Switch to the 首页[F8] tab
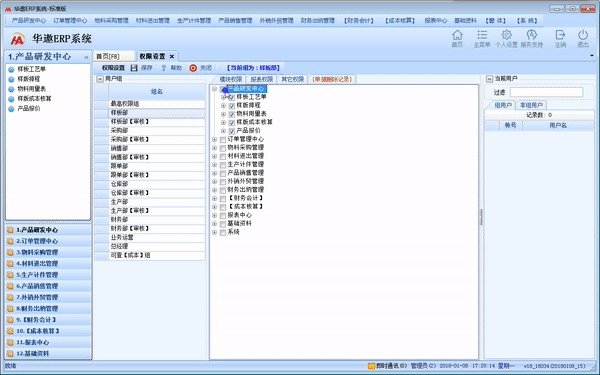 pyautogui.click(x=113, y=57)
